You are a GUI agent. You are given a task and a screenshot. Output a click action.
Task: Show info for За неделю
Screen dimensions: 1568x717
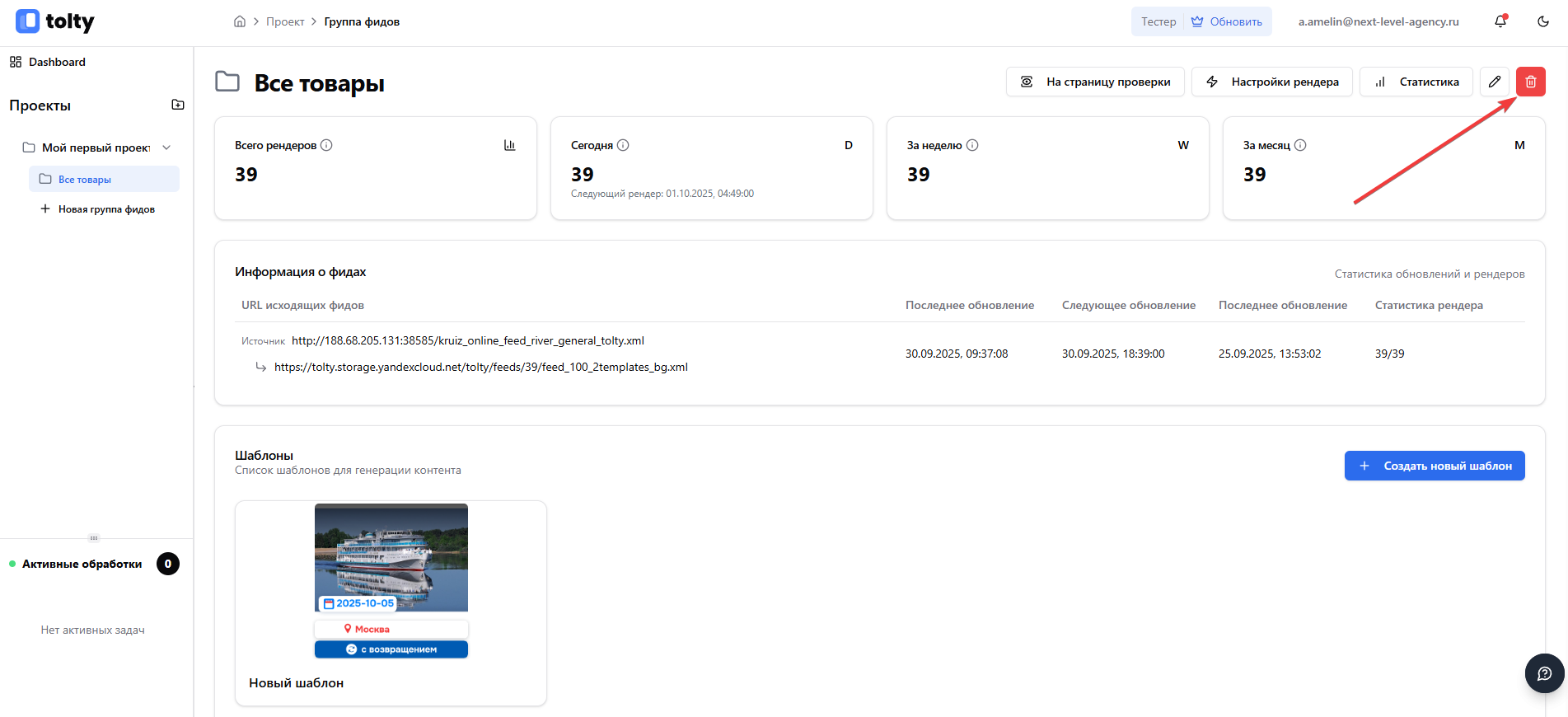[x=972, y=145]
